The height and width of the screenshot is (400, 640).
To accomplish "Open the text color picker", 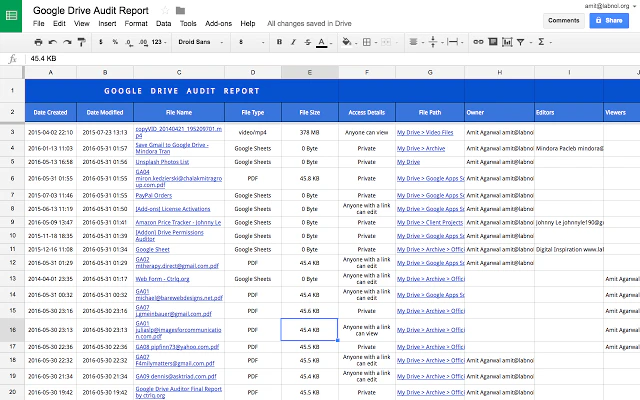I will (x=322, y=42).
